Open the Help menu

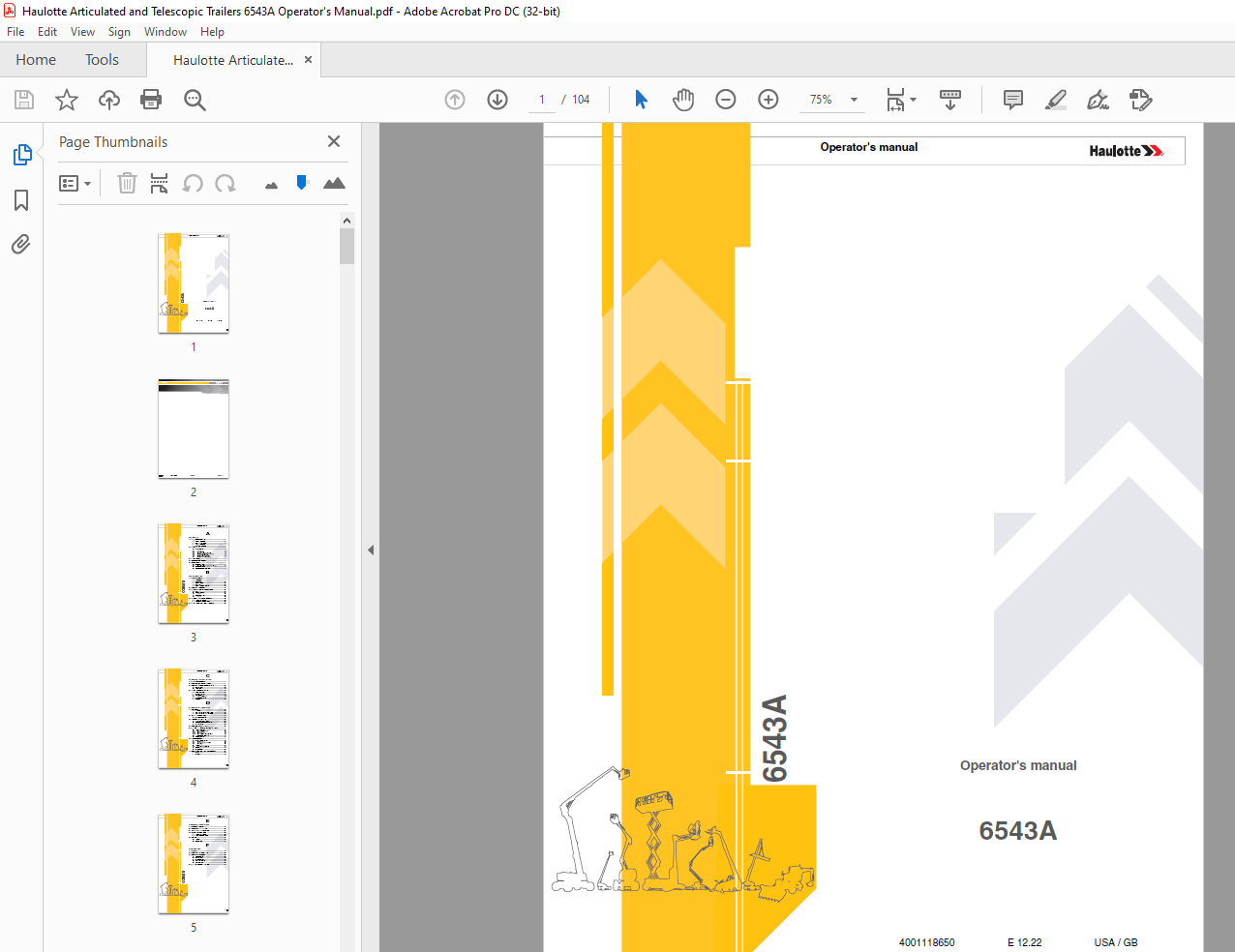pos(212,32)
